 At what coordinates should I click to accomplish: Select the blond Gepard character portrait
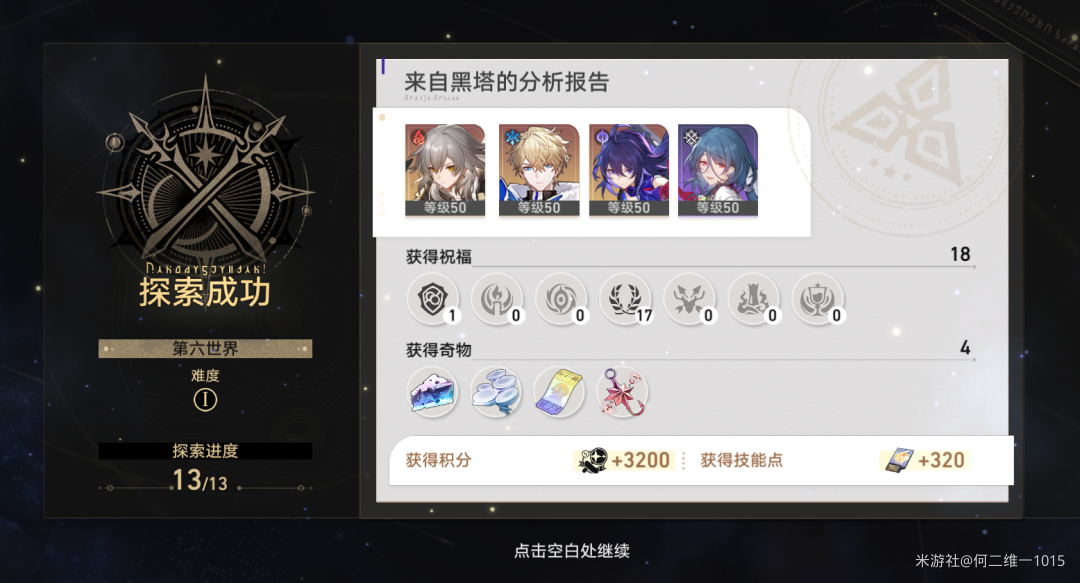tap(539, 170)
